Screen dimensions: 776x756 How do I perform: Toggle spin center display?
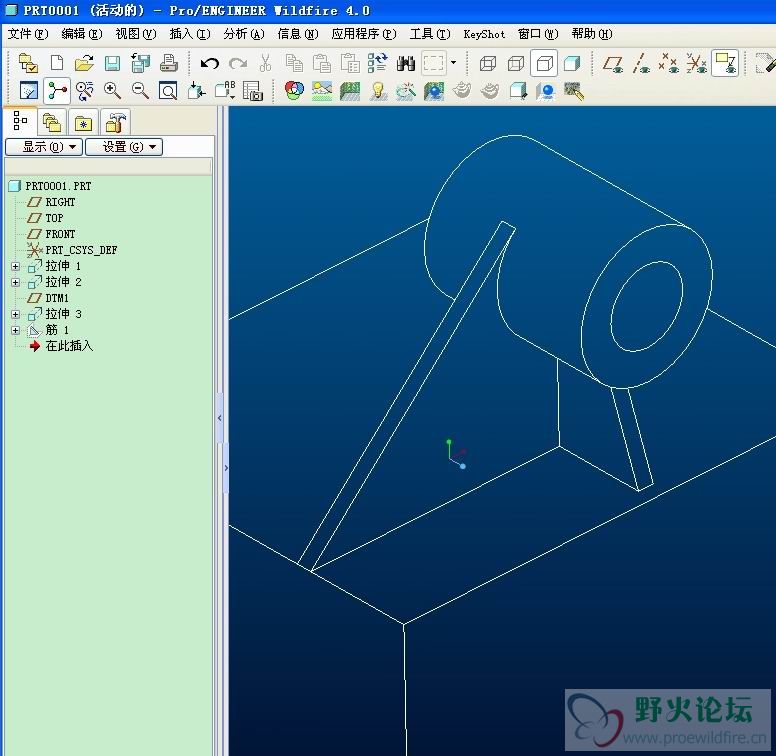click(56, 91)
